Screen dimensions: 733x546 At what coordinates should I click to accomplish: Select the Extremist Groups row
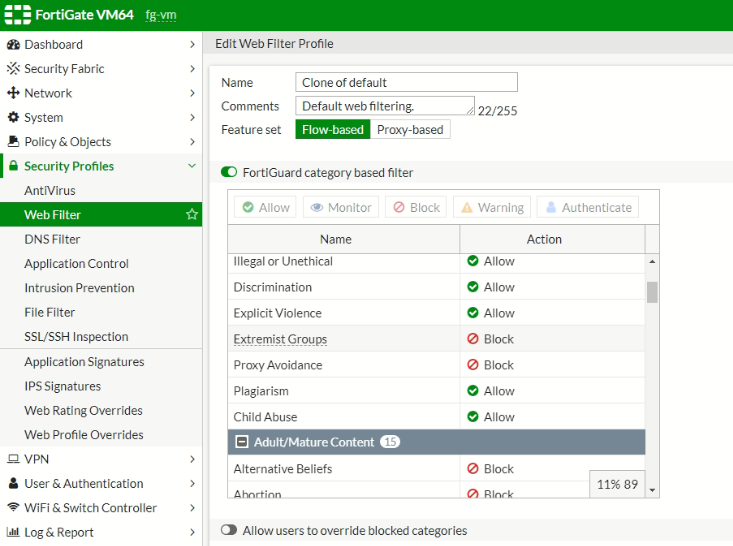[437, 338]
